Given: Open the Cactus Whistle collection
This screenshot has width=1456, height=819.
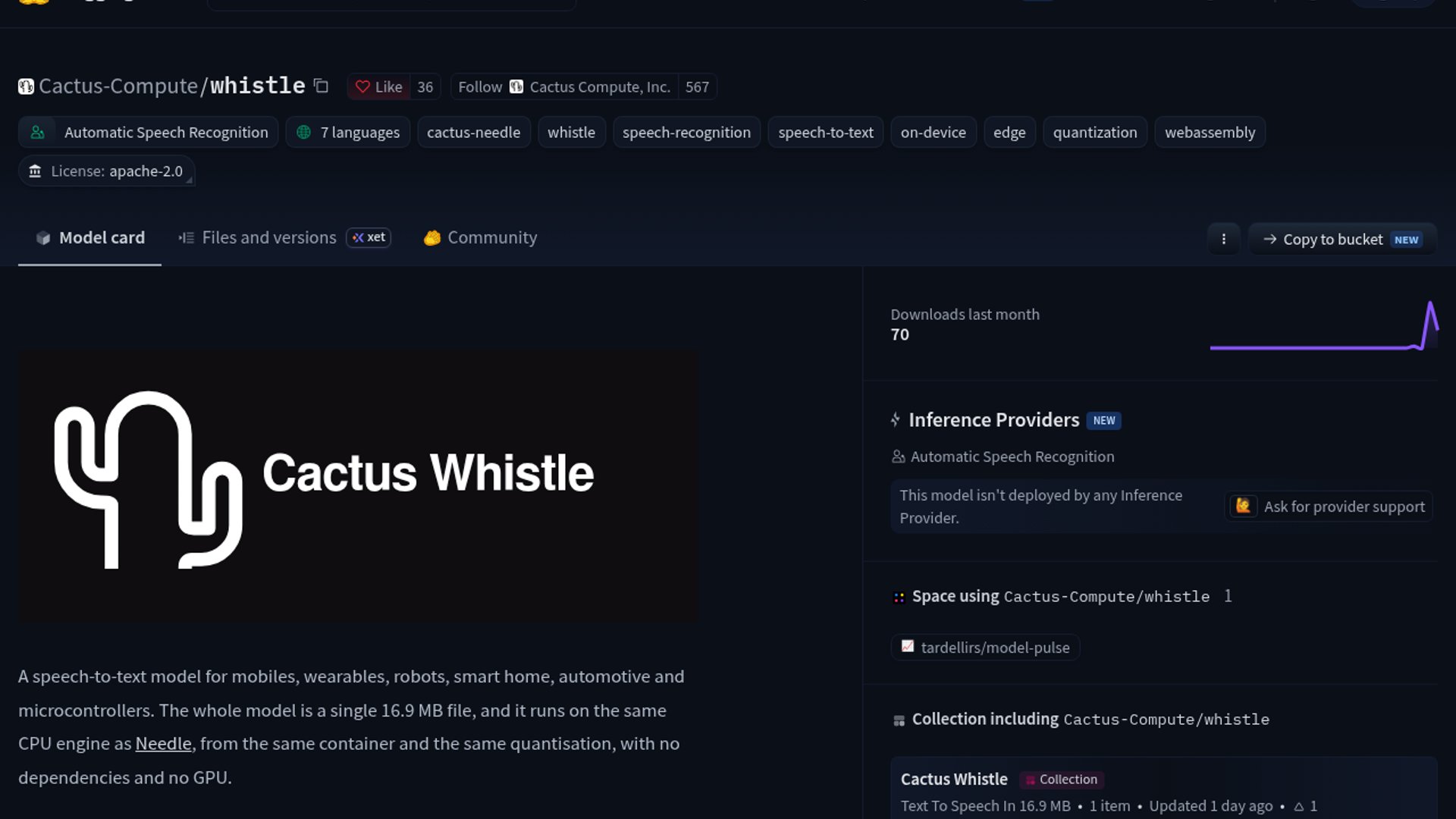Looking at the screenshot, I should tap(954, 779).
